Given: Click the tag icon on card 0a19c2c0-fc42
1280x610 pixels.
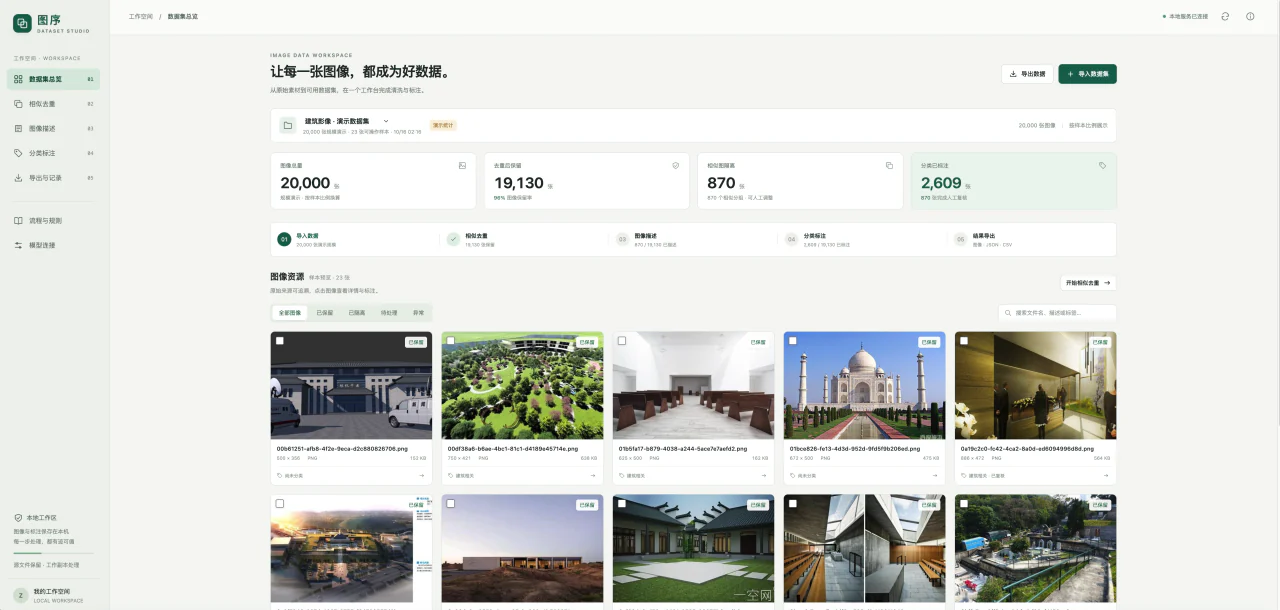Looking at the screenshot, I should [x=964, y=476].
